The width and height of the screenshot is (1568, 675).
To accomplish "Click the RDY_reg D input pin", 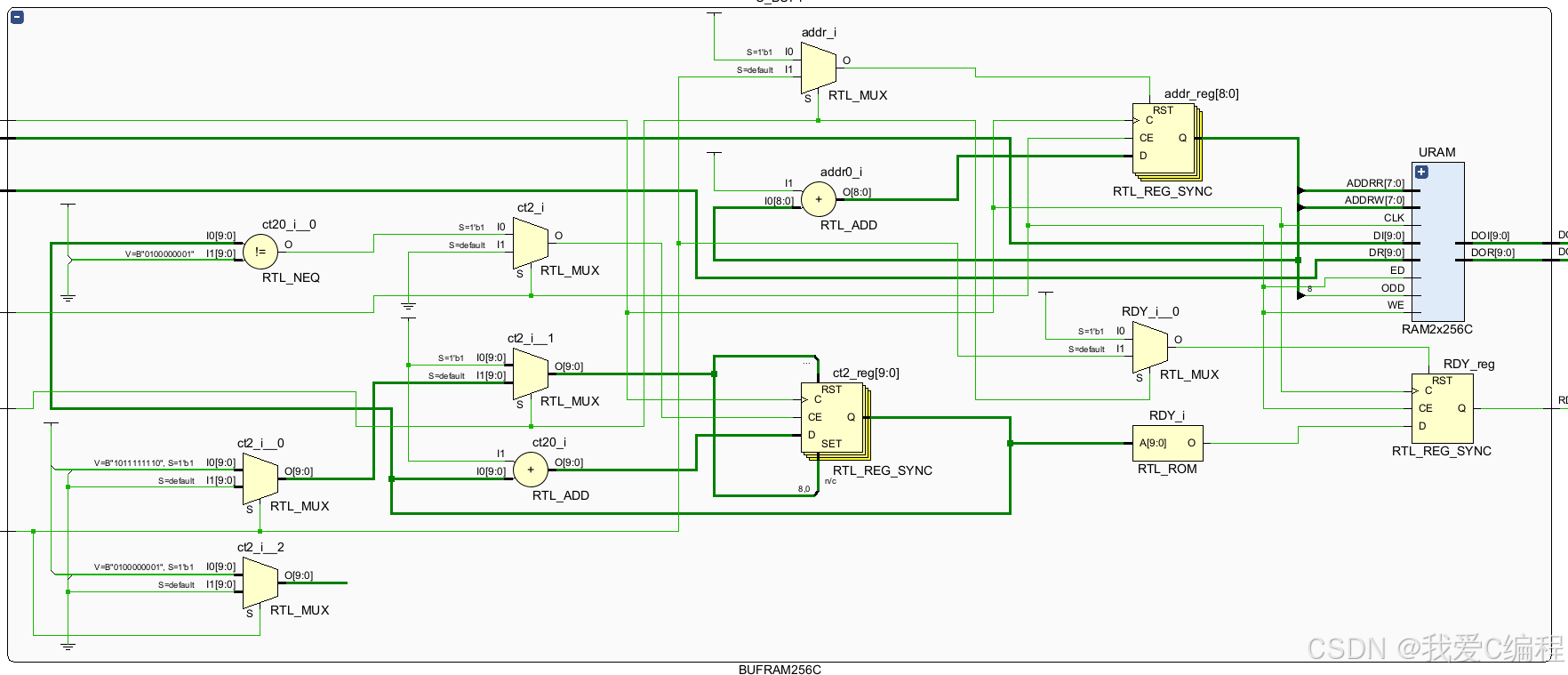I will pos(1422,426).
